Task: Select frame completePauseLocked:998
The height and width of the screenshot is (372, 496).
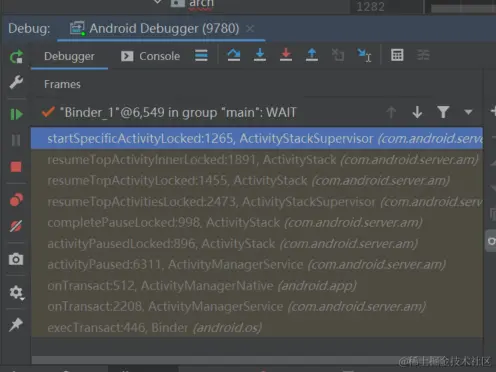Action: click(257, 222)
